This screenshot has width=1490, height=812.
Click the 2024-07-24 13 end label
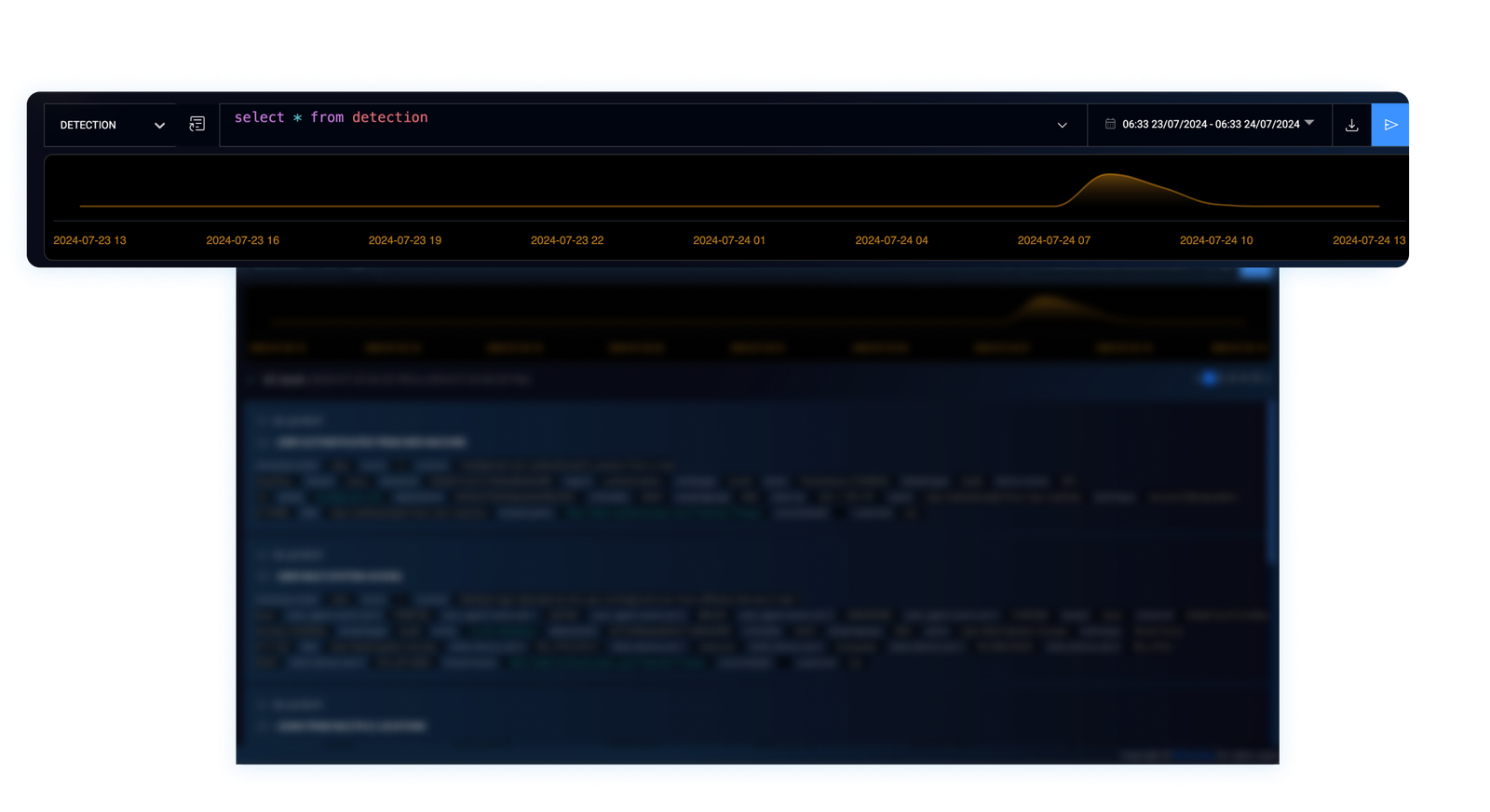1368,240
